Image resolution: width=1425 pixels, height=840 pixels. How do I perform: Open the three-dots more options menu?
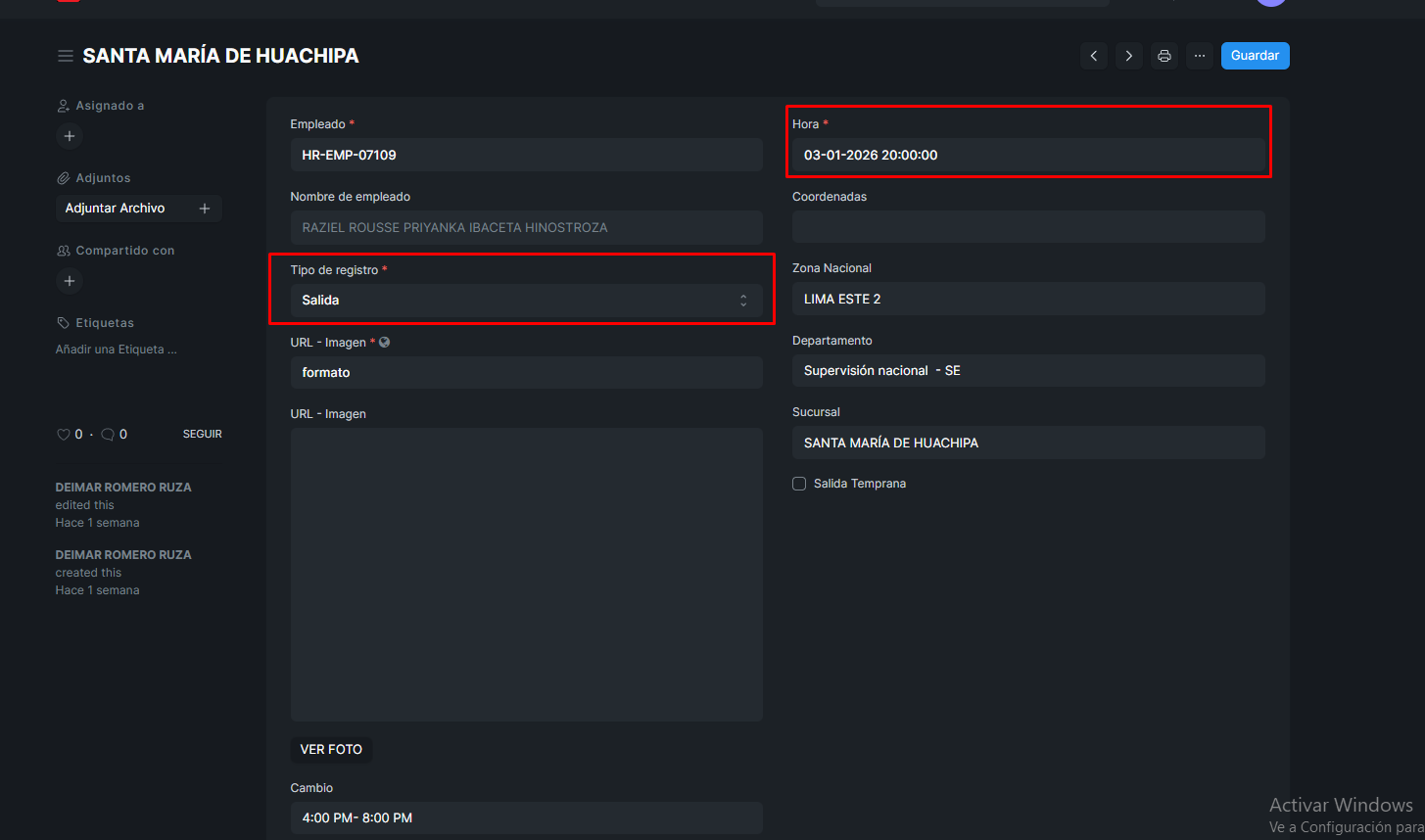(x=1200, y=56)
